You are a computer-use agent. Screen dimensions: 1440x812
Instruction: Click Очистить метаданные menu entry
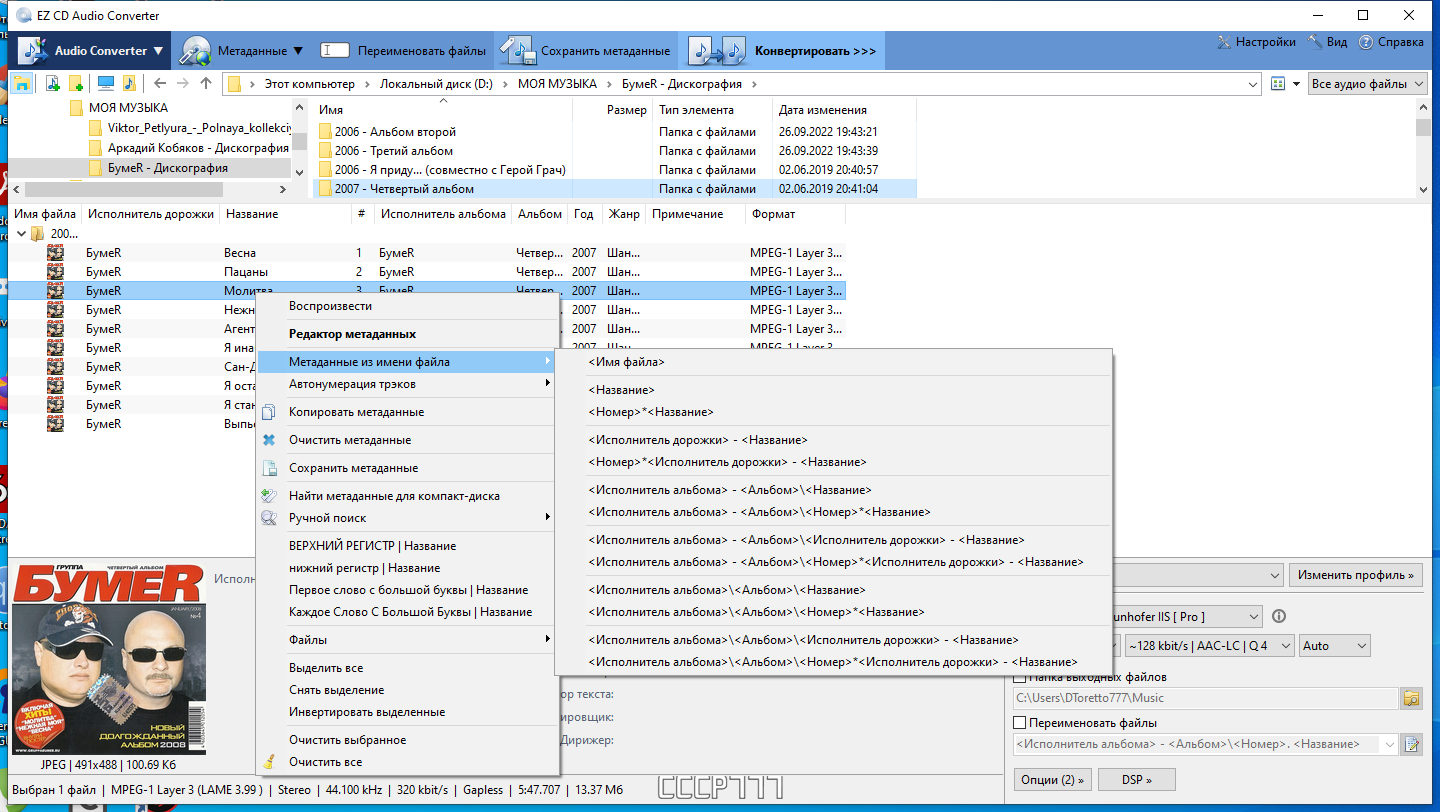[x=407, y=440]
